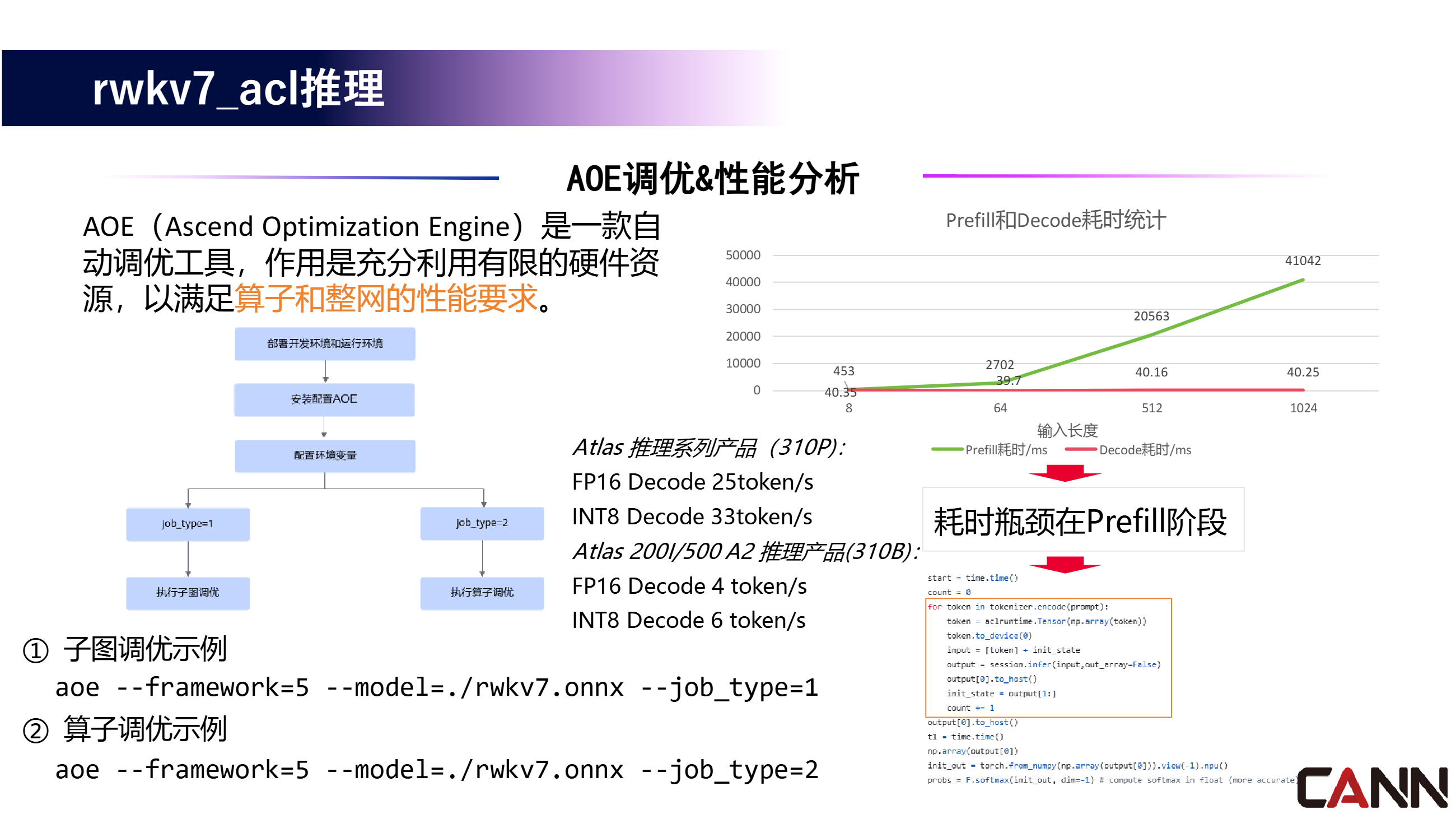Click the 41042 data label on chart
Viewport: 1456px width, 819px height.
click(x=1303, y=260)
